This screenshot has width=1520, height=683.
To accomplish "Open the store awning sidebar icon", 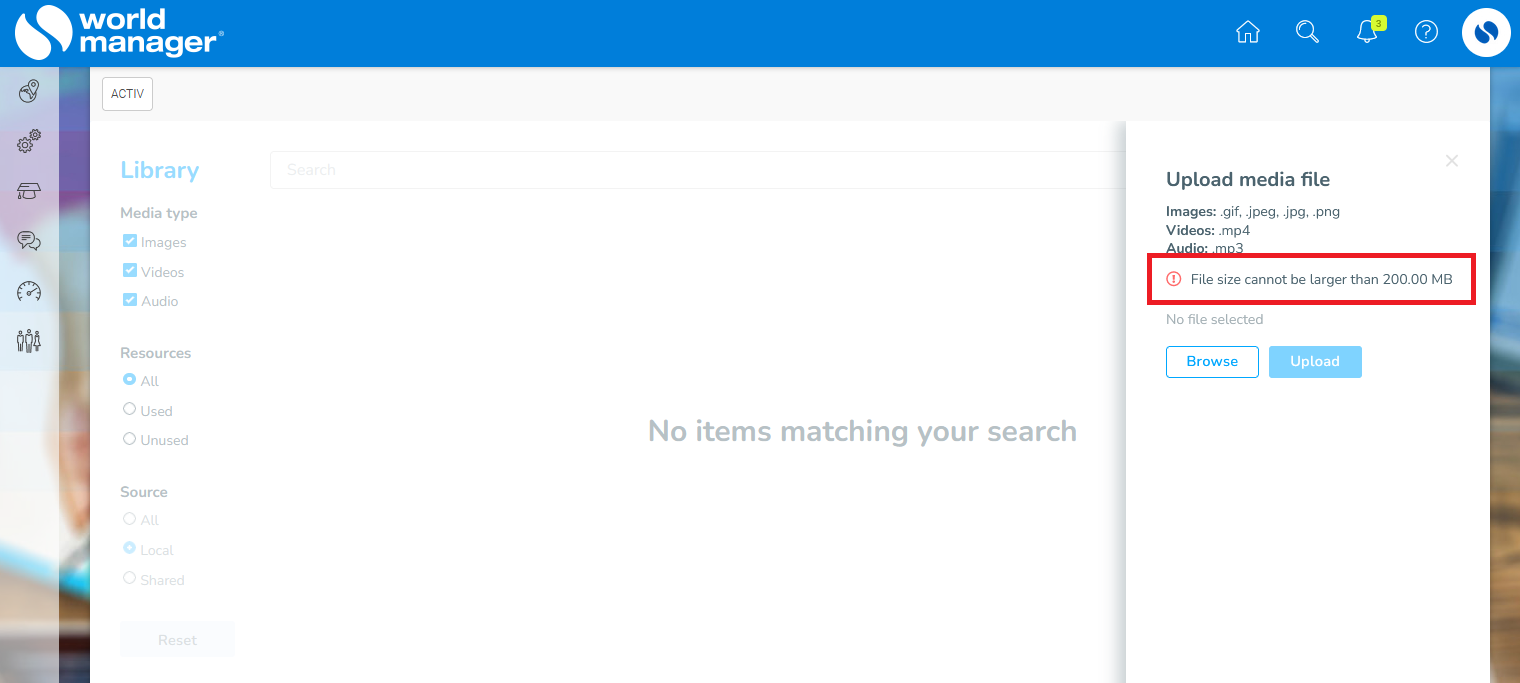I will [x=29, y=191].
